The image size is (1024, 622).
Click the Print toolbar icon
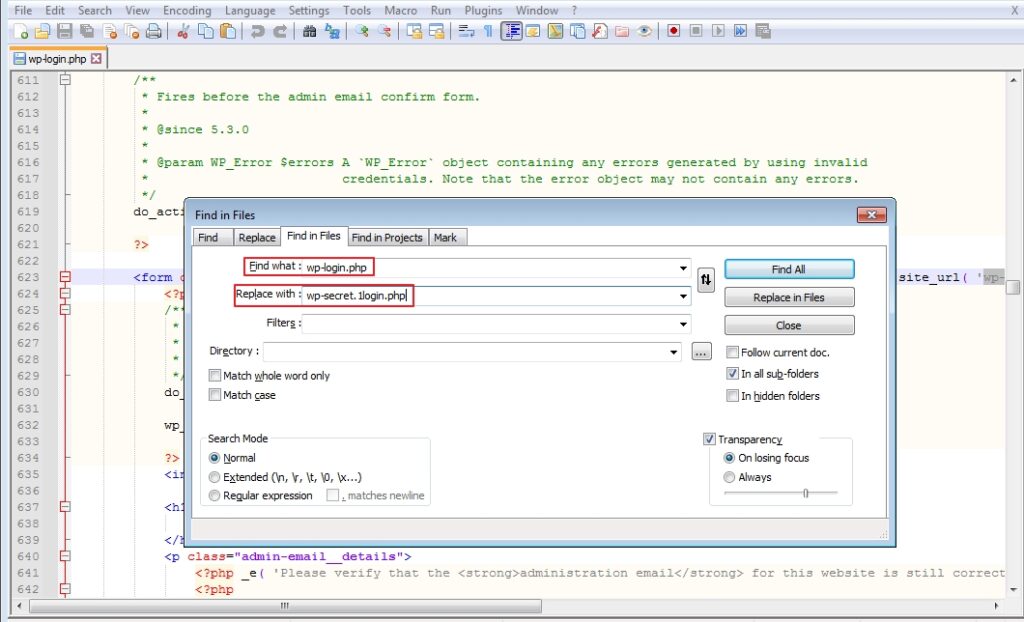153,31
